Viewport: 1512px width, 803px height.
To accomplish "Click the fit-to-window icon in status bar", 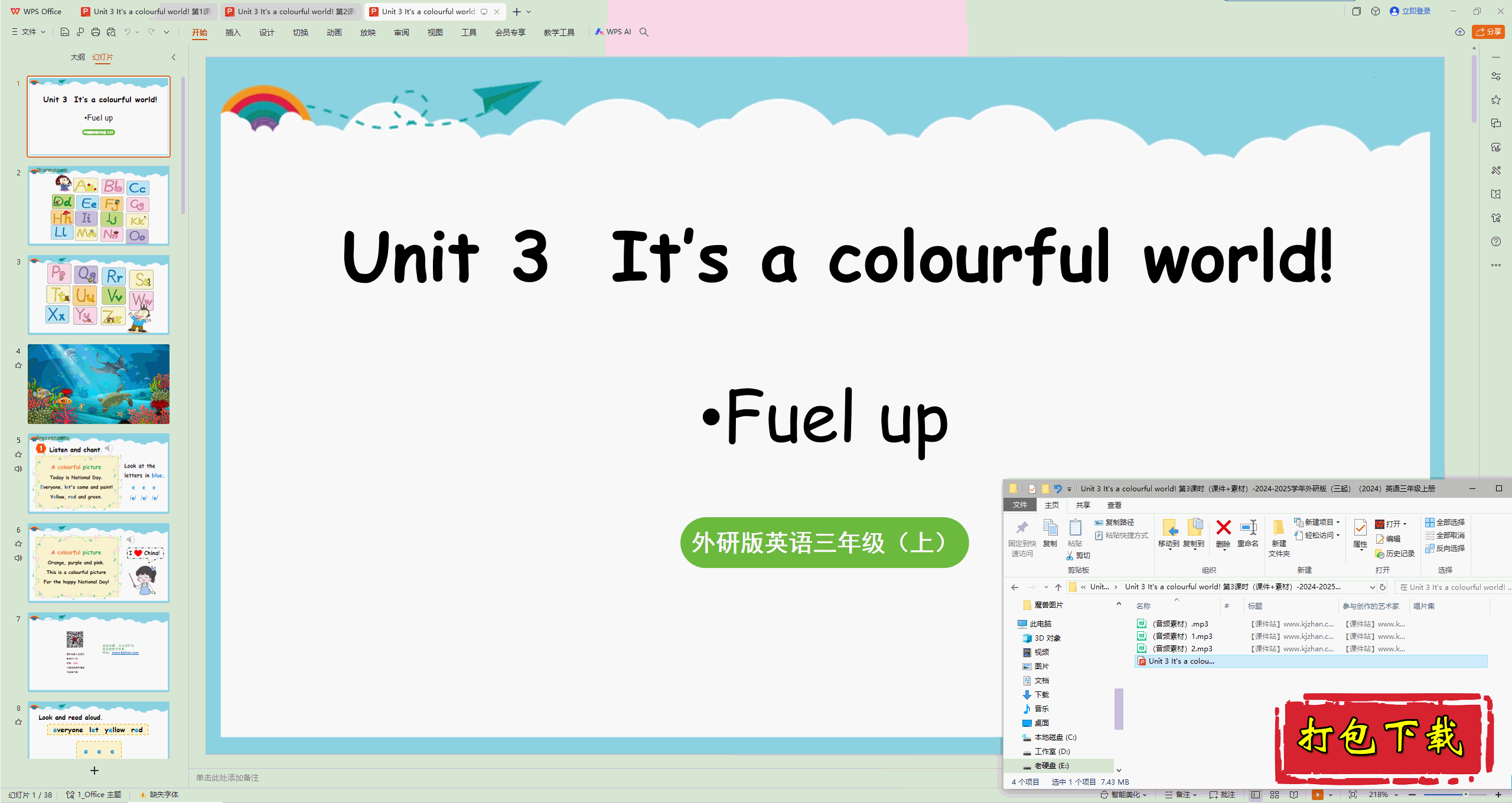I will pyautogui.click(x=1353, y=795).
